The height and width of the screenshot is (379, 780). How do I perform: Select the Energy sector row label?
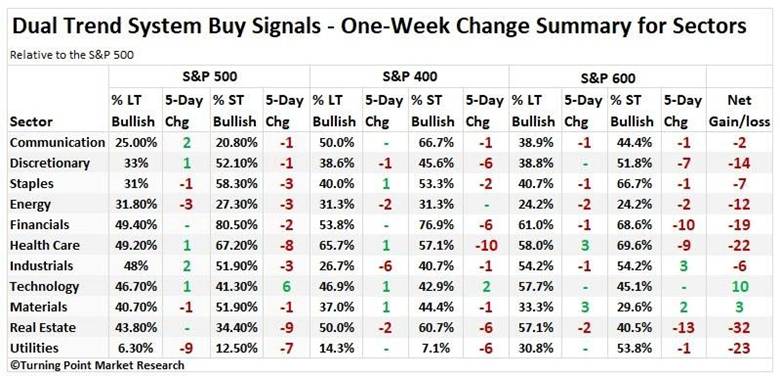[x=30, y=204]
